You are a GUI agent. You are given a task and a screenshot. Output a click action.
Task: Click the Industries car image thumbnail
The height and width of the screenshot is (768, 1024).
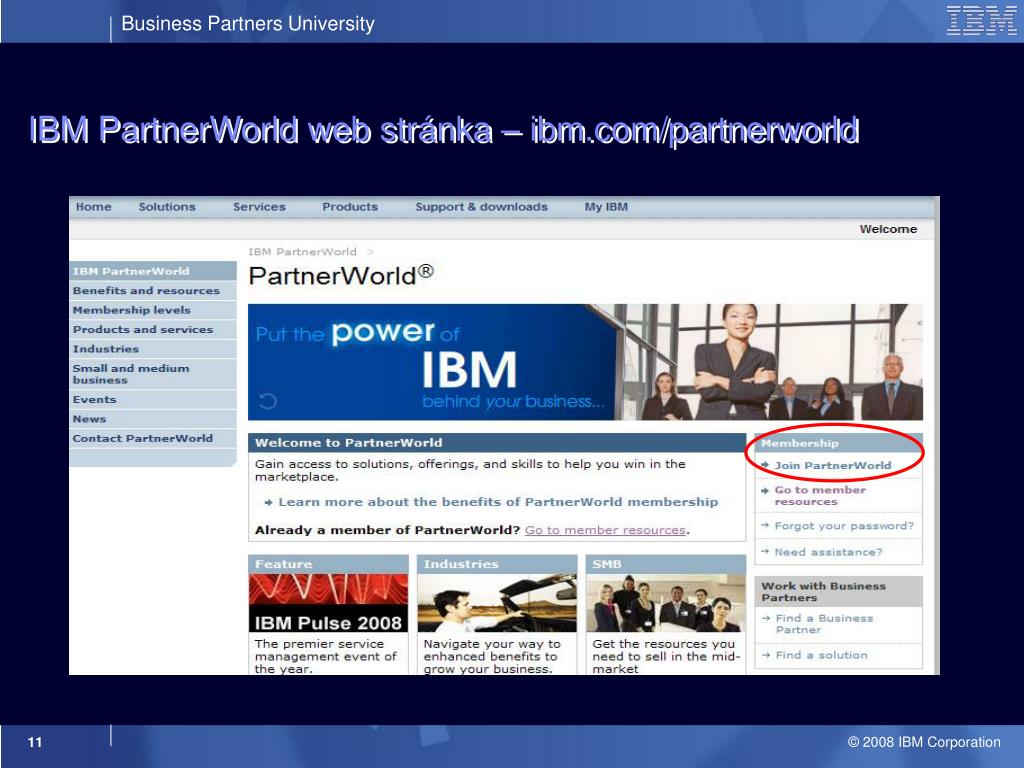(x=497, y=603)
